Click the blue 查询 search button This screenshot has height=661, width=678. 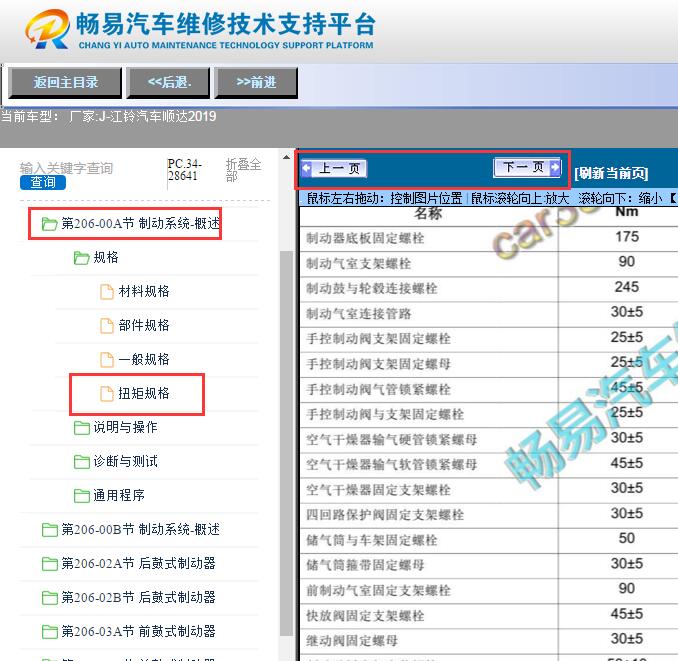43,182
